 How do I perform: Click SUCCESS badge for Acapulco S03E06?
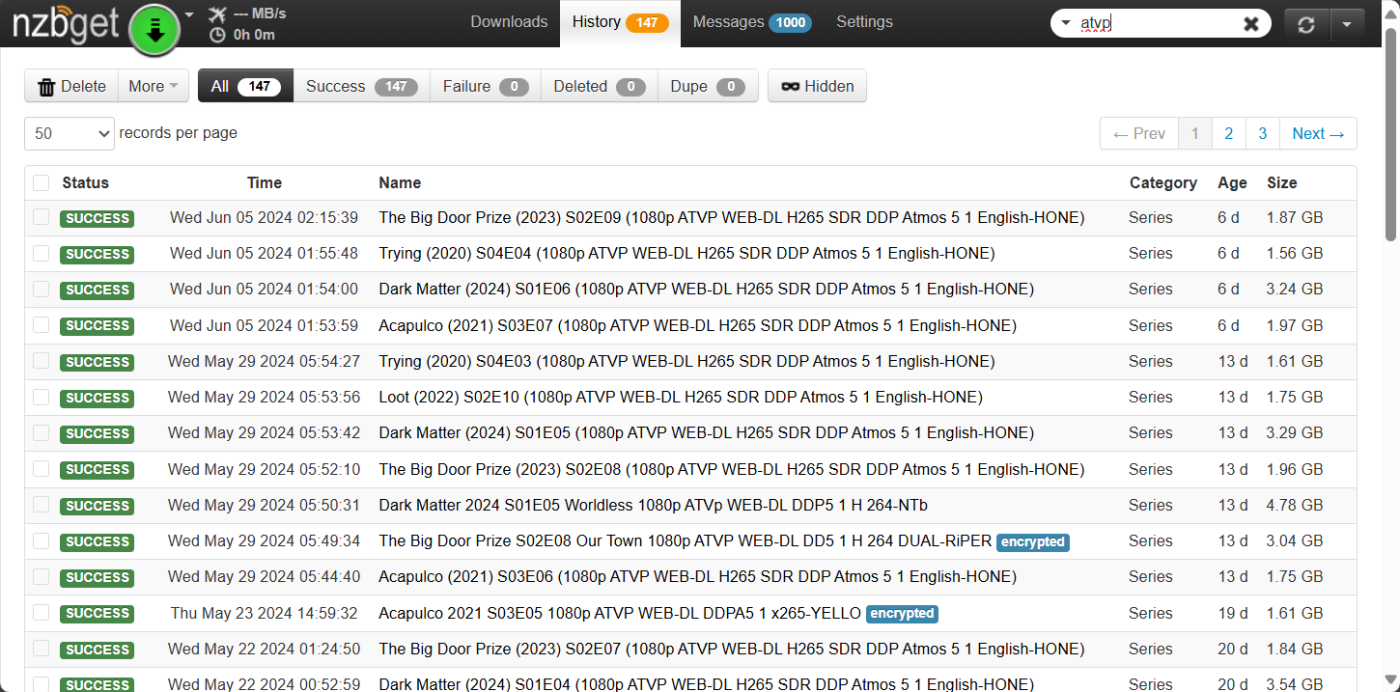[x=97, y=577]
